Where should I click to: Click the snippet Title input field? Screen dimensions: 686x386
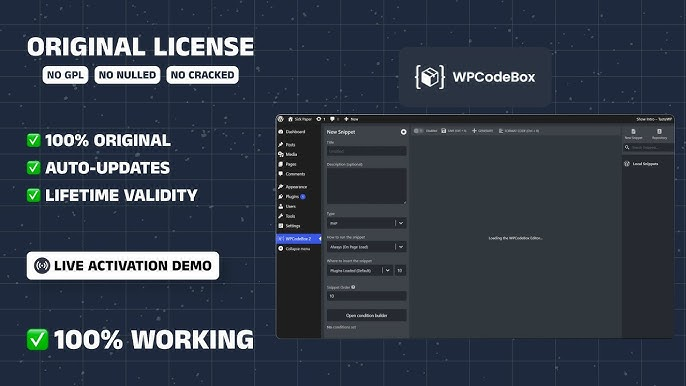[367, 151]
